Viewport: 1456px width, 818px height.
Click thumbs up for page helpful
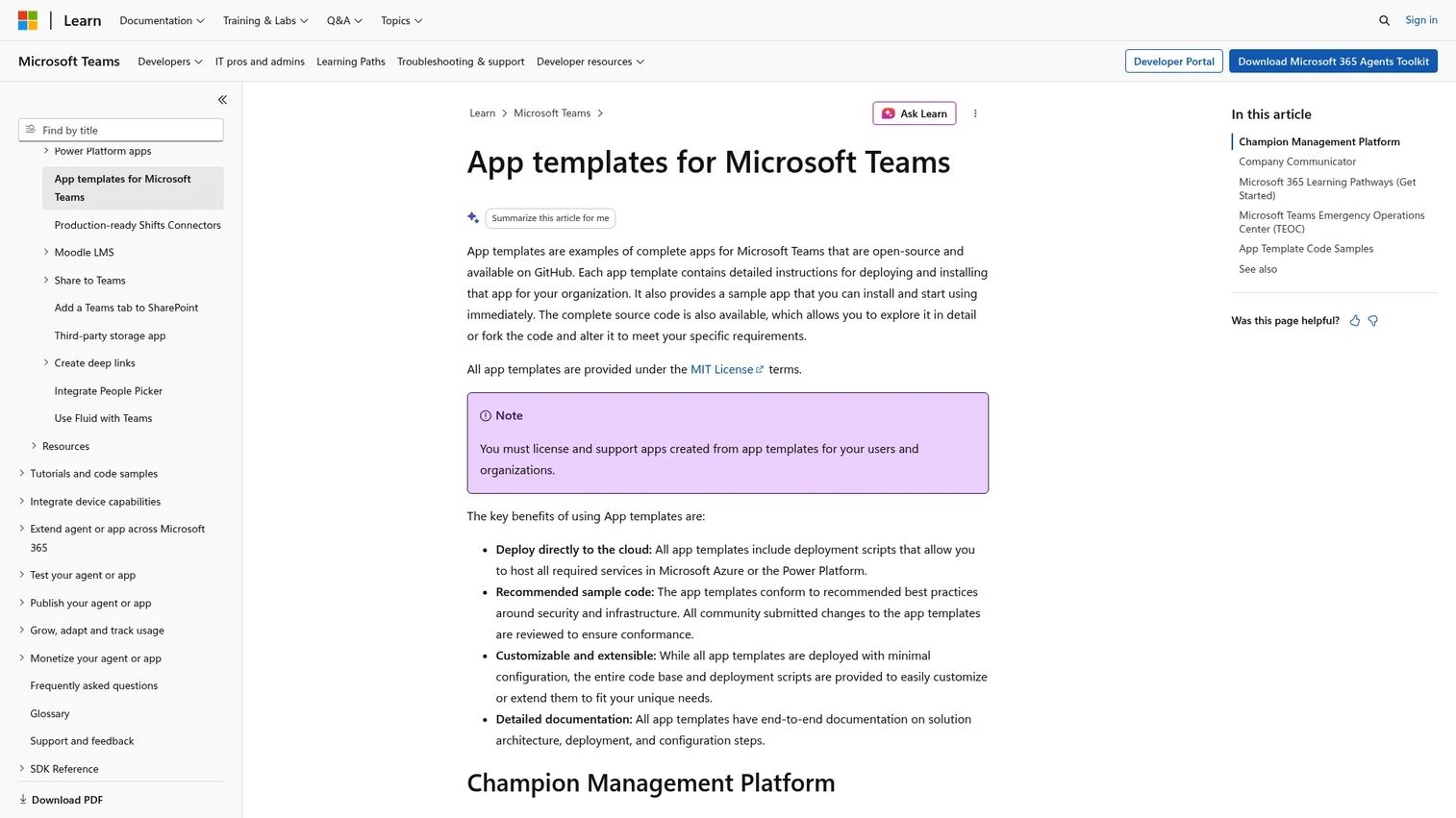coord(1355,321)
